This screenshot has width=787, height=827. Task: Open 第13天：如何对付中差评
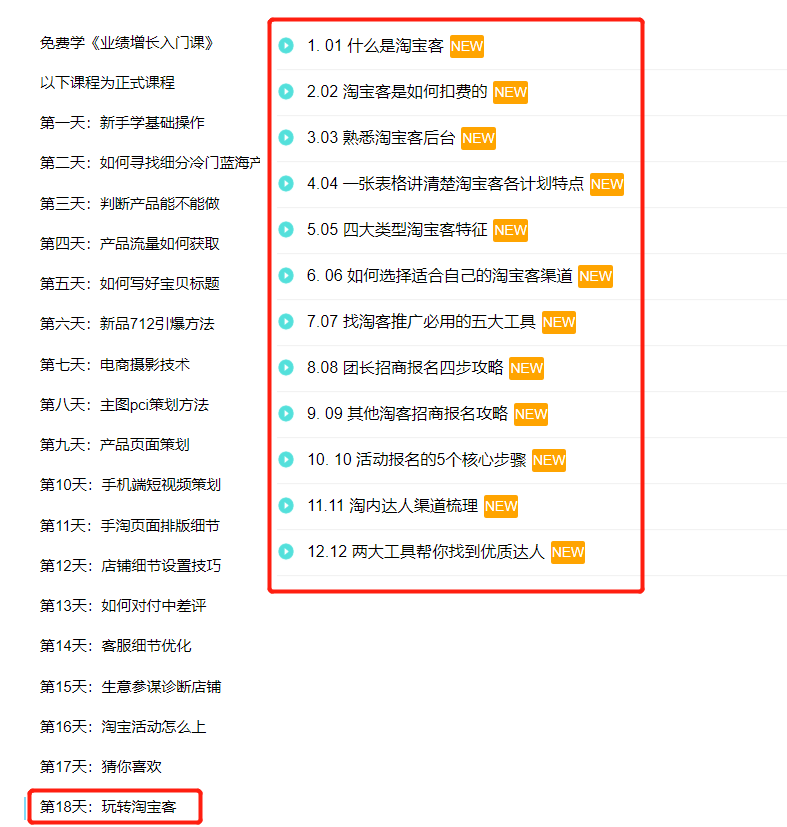[123, 606]
